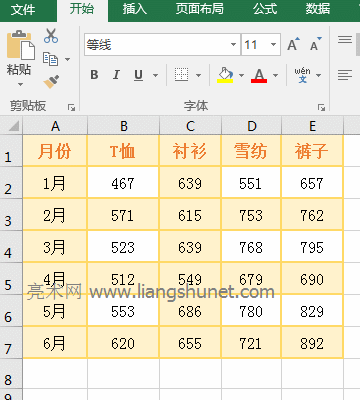Click the Copy icon

click(x=51, y=59)
